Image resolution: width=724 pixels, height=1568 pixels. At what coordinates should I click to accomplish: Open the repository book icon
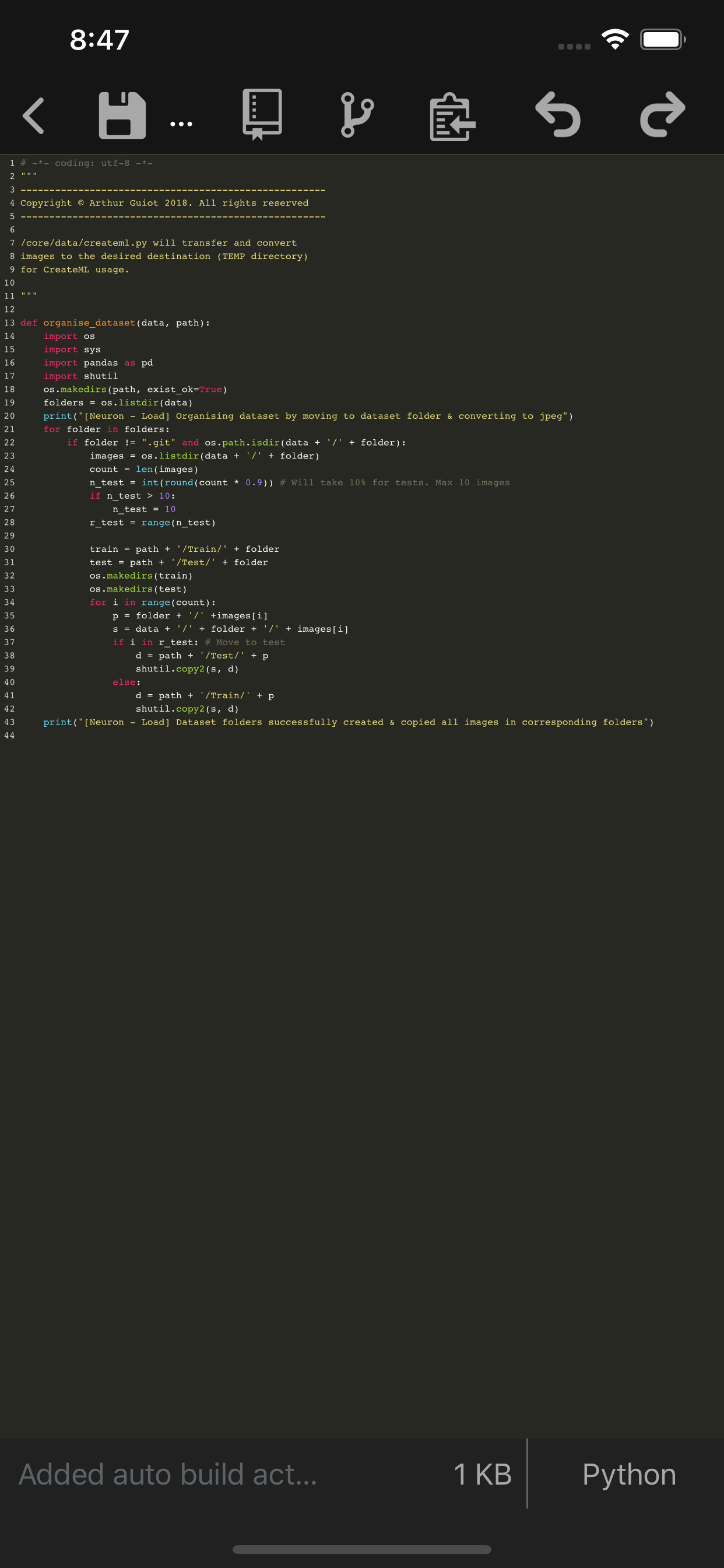tap(262, 115)
